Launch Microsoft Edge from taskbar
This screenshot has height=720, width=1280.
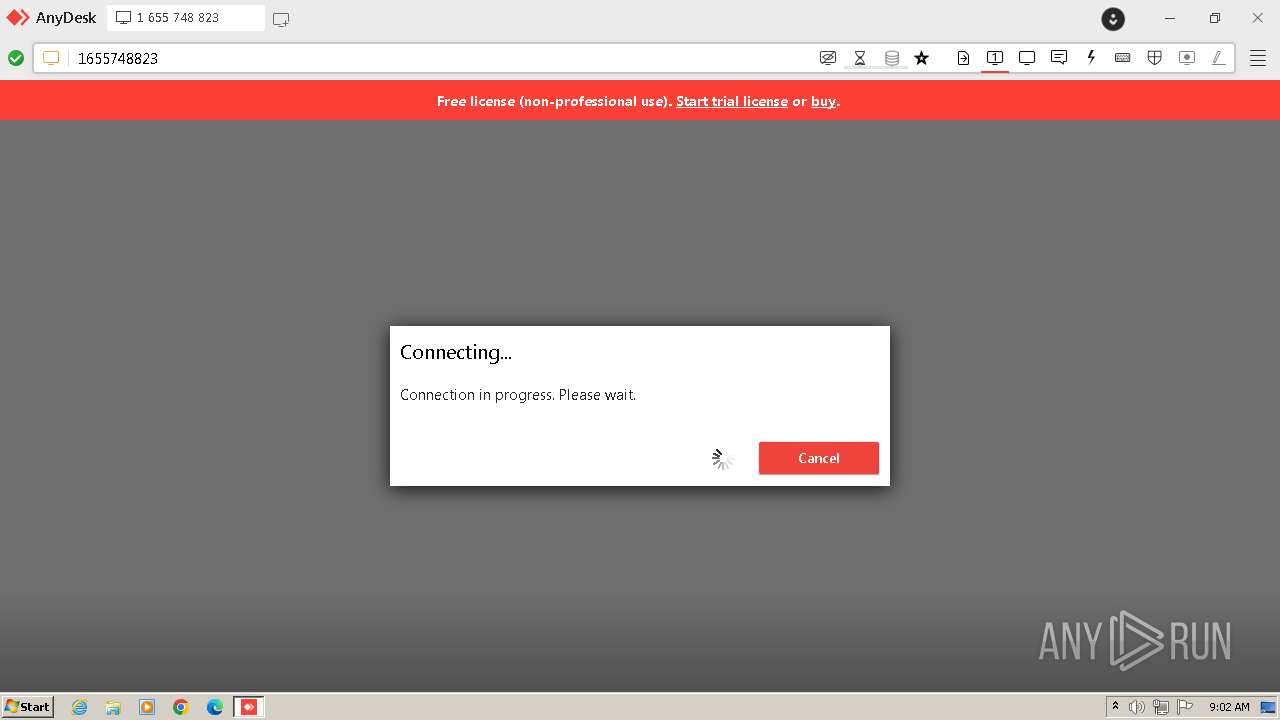tap(215, 707)
